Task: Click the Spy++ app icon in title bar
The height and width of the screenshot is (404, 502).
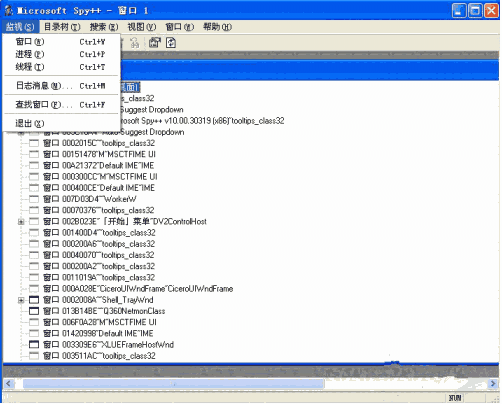Action: pos(9,11)
